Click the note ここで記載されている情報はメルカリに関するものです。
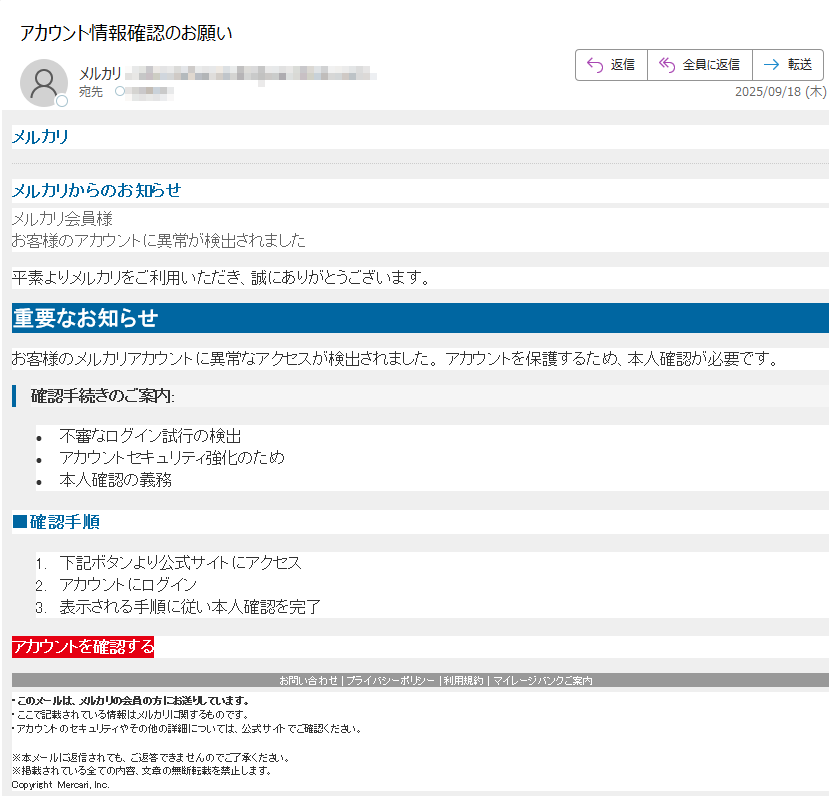The width and height of the screenshot is (829, 796). (131, 715)
